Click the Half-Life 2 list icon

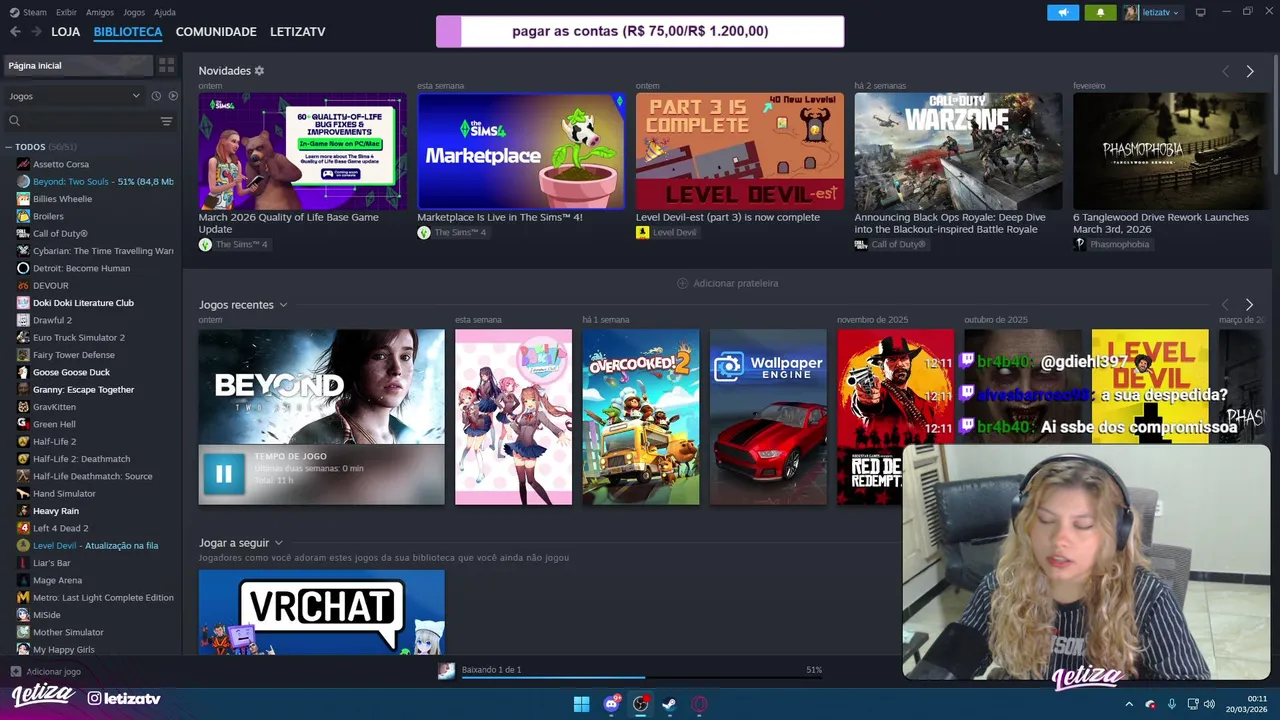click(x=23, y=441)
